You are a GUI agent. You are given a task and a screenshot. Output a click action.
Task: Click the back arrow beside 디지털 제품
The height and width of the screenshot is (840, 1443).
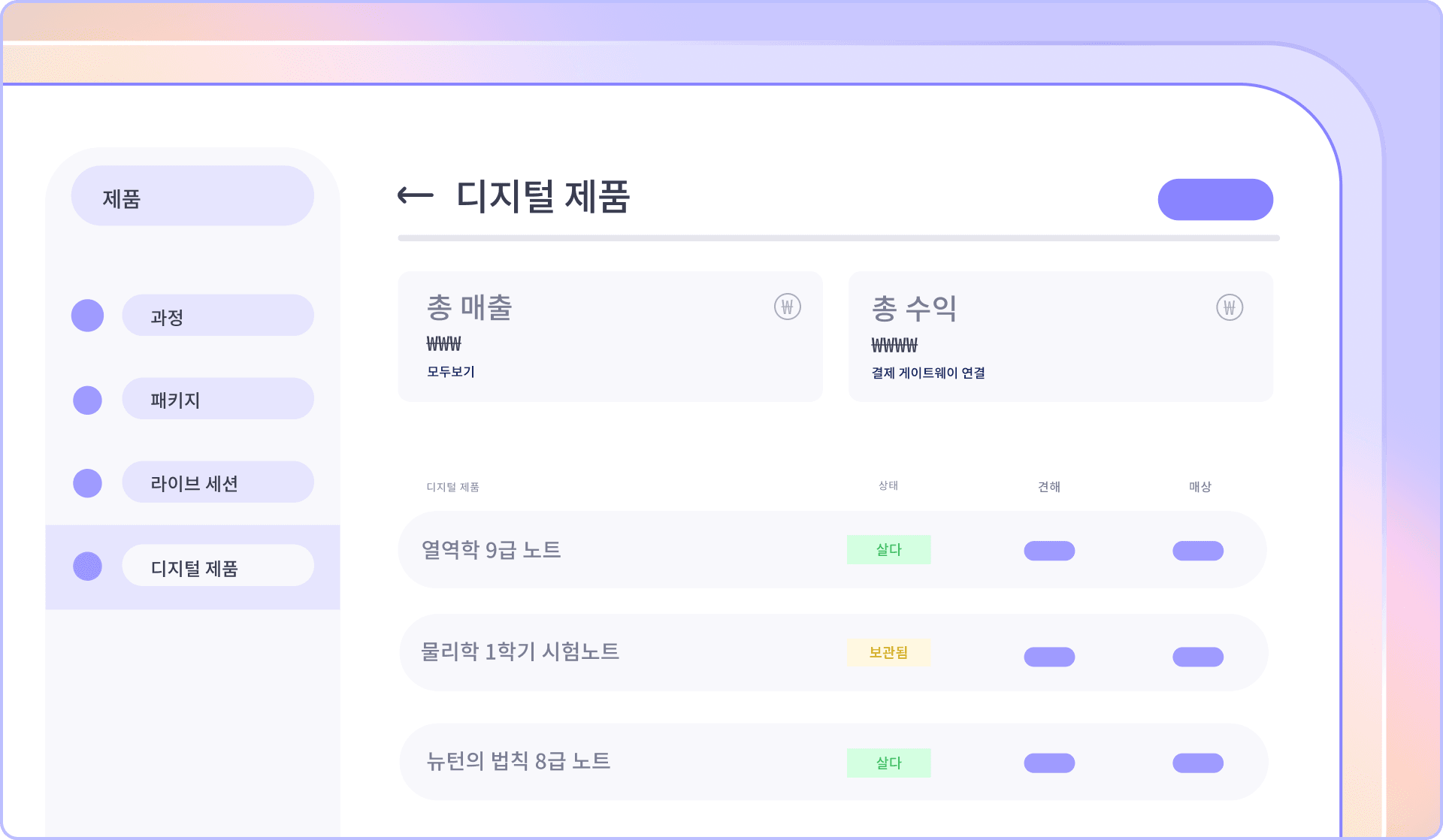(415, 196)
